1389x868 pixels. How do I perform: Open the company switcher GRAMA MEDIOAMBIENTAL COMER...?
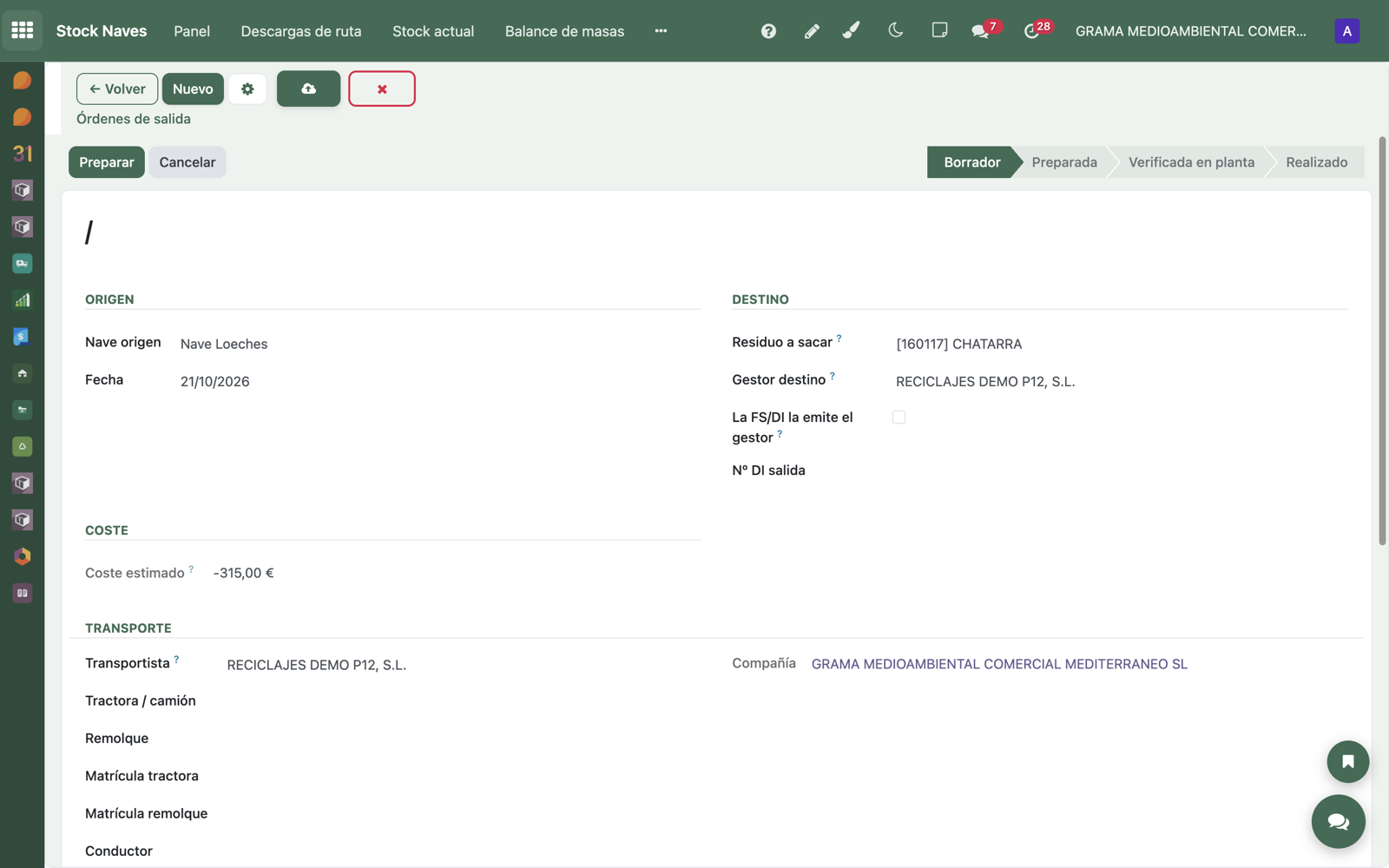[x=1190, y=31]
